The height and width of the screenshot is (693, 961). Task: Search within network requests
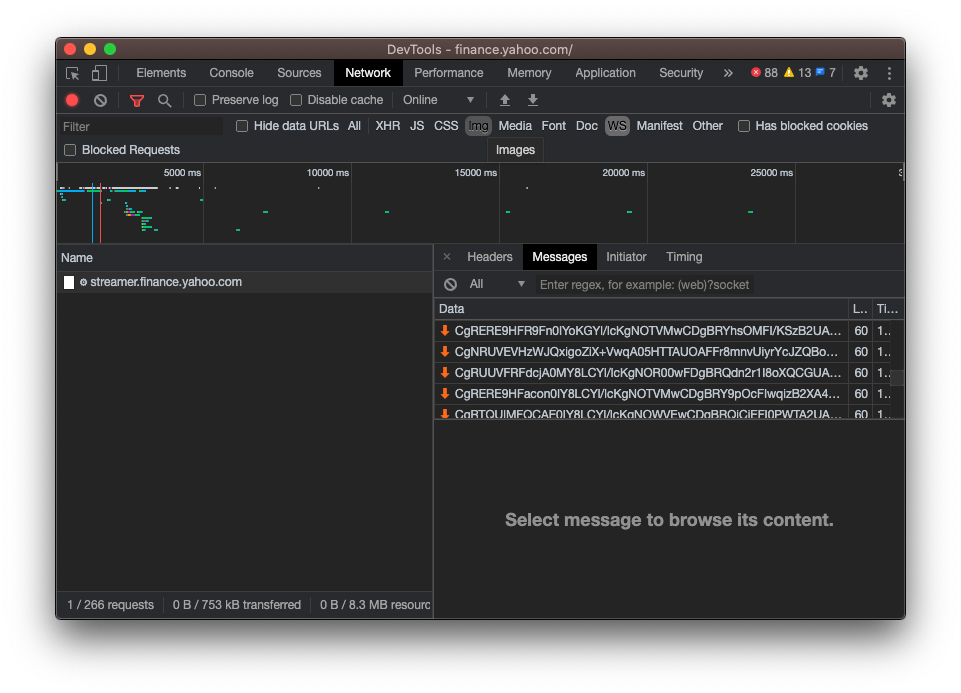click(164, 100)
